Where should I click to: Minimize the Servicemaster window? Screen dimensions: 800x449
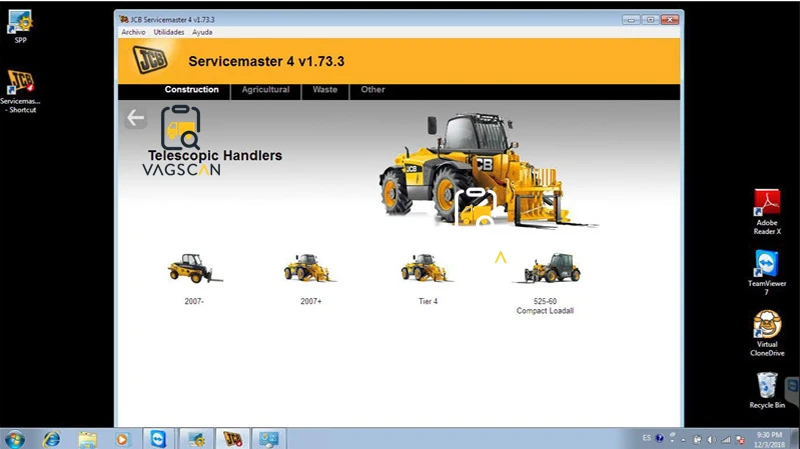coord(631,20)
